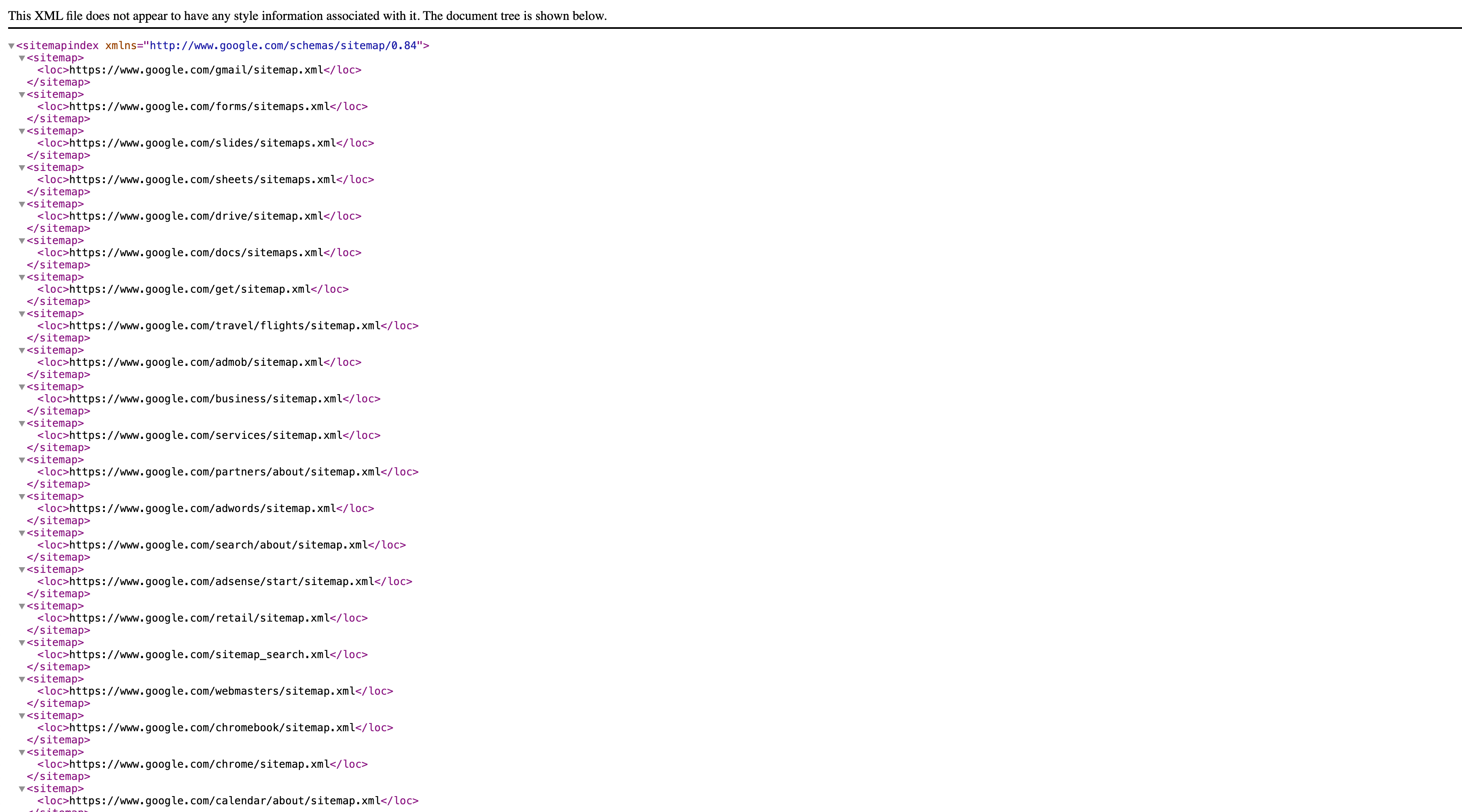This screenshot has height=812, width=1462.
Task: Click the docs/sitemaps.xml URL text
Action: click(197, 253)
